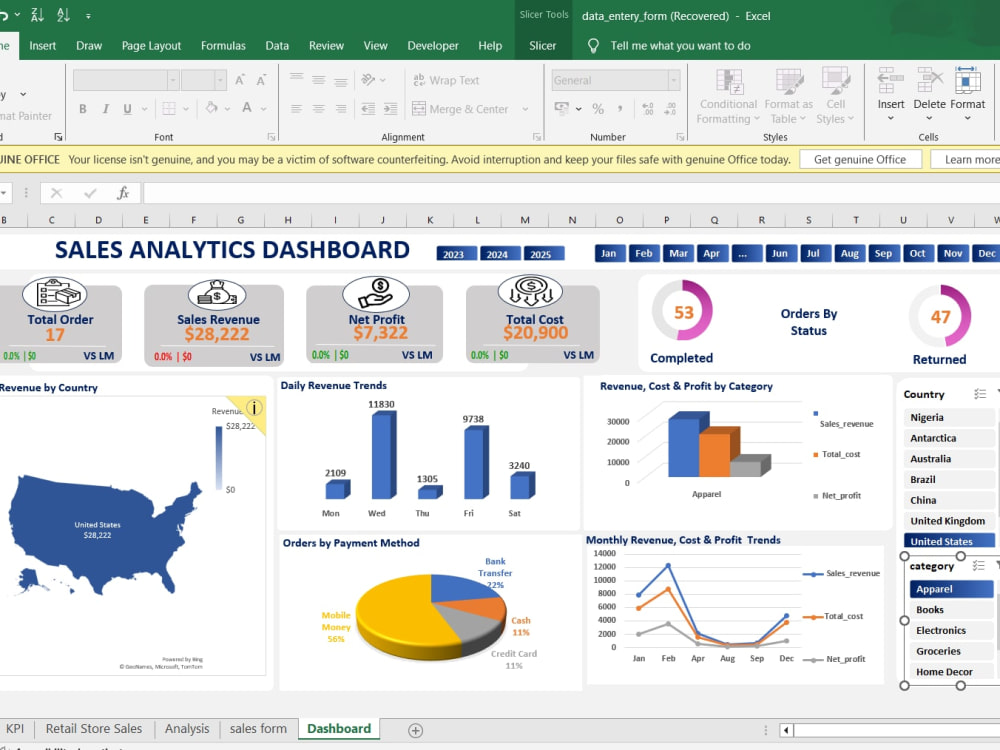
Task: Toggle multi-select in Country slicer
Action: (x=980, y=394)
